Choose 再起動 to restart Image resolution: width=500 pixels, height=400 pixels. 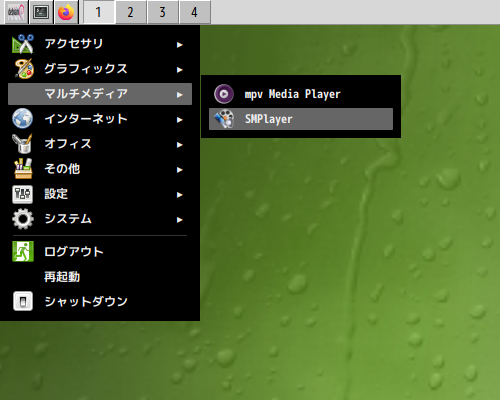(x=100, y=276)
